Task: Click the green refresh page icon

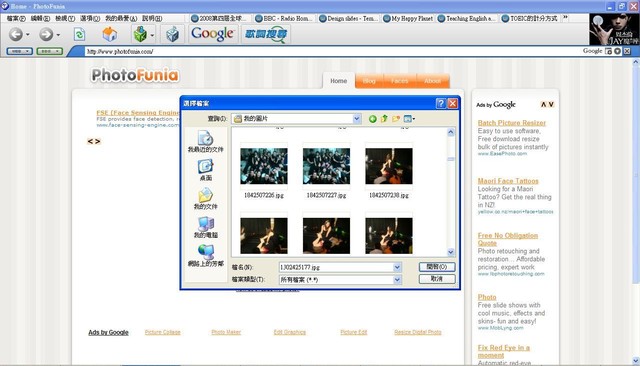Action: (79, 34)
